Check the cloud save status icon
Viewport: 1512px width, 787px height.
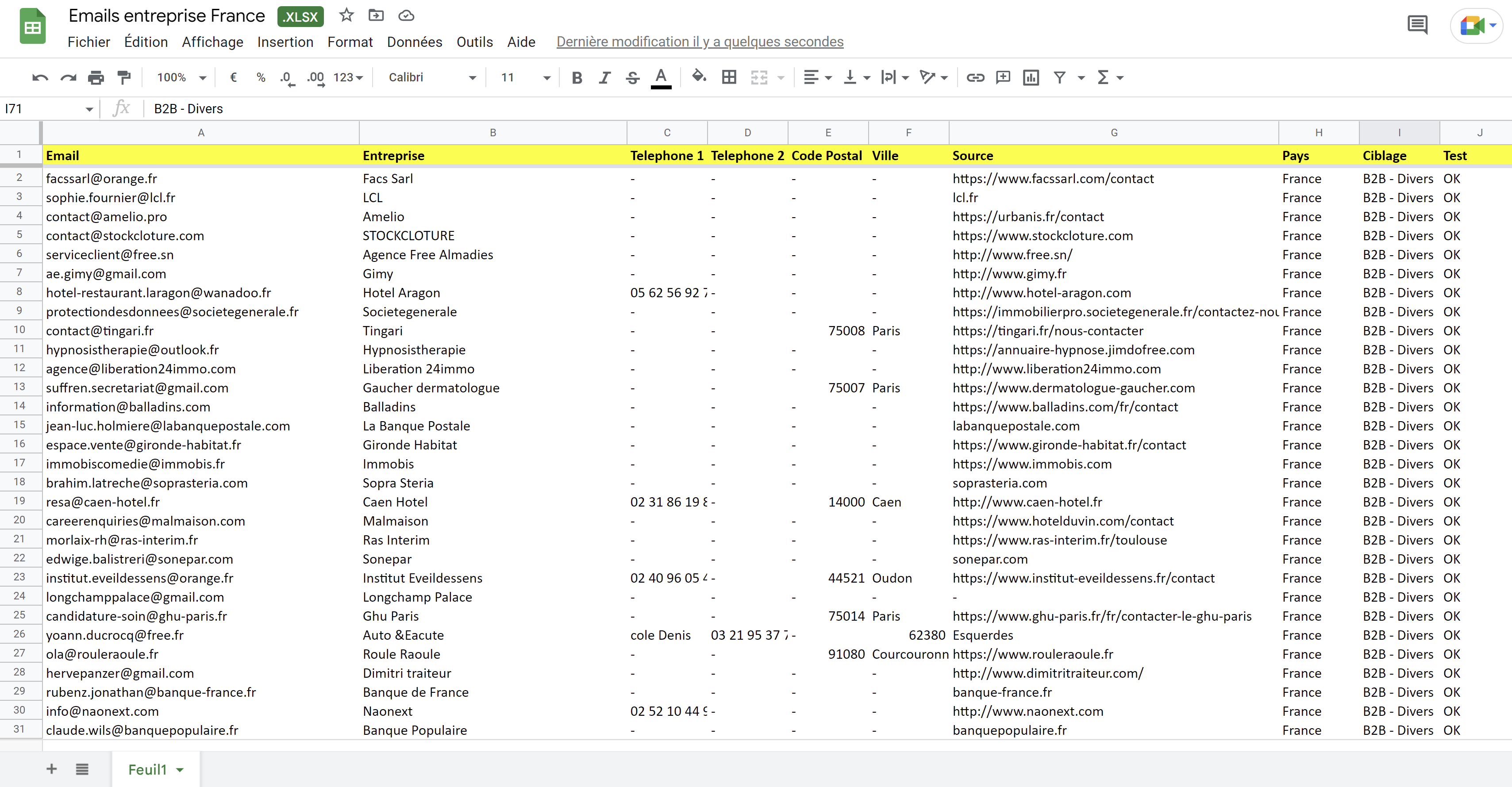pos(406,15)
